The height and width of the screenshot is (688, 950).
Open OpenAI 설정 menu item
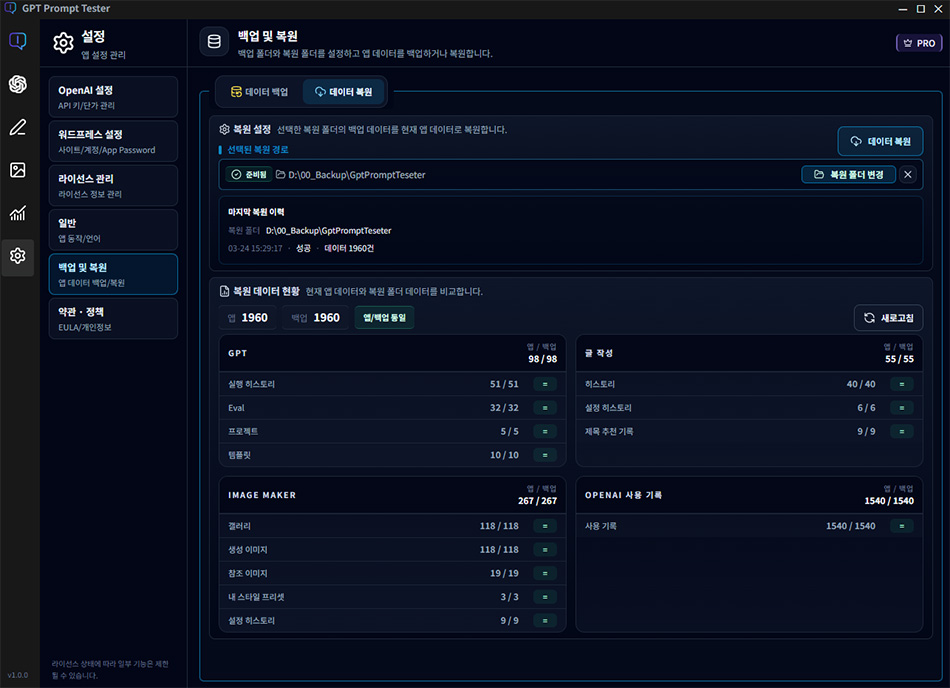tap(112, 97)
